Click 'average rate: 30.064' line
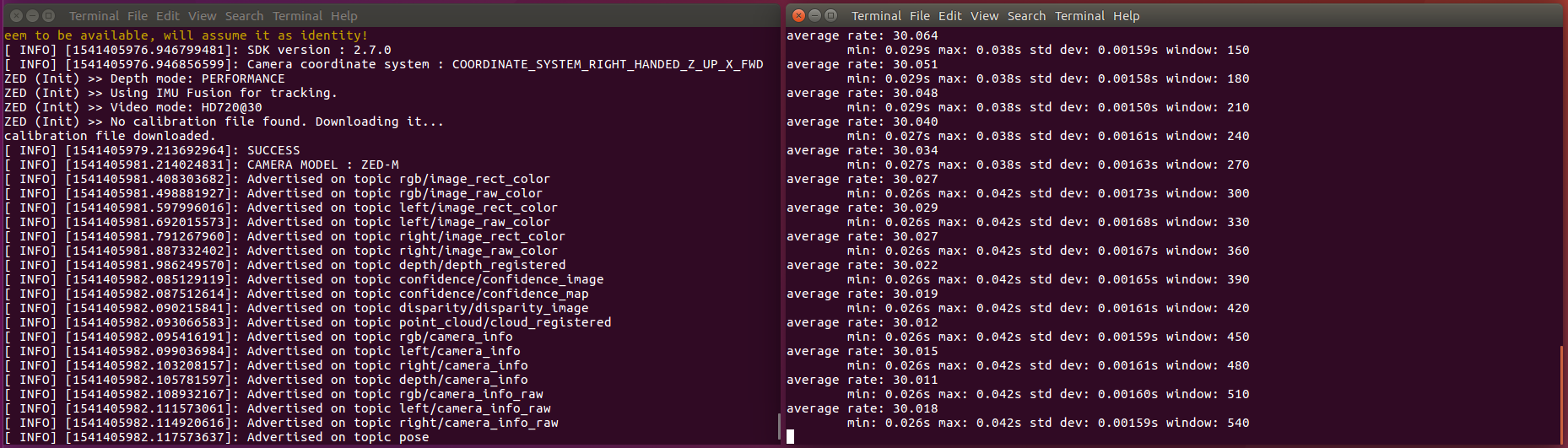Image resolution: width=1568 pixels, height=448 pixels. click(862, 35)
